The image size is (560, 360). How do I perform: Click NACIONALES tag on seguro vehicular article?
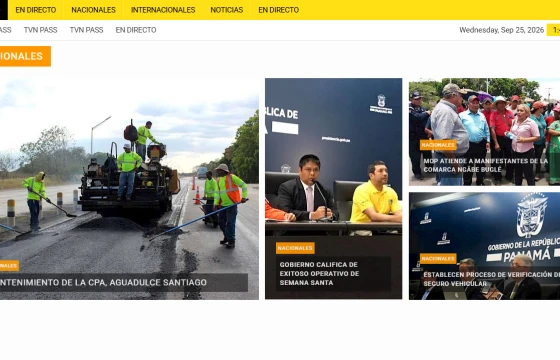[438, 259]
